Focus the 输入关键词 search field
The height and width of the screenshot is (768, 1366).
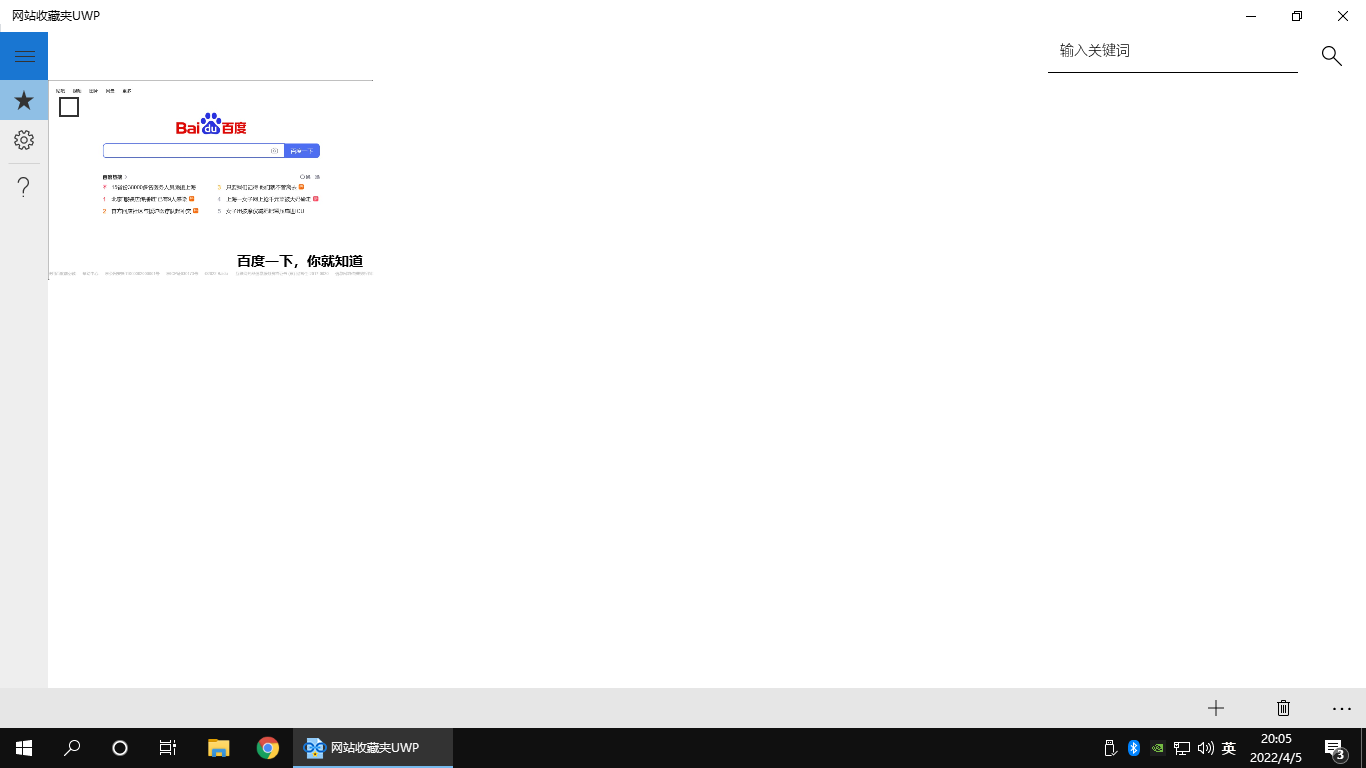pos(1173,51)
